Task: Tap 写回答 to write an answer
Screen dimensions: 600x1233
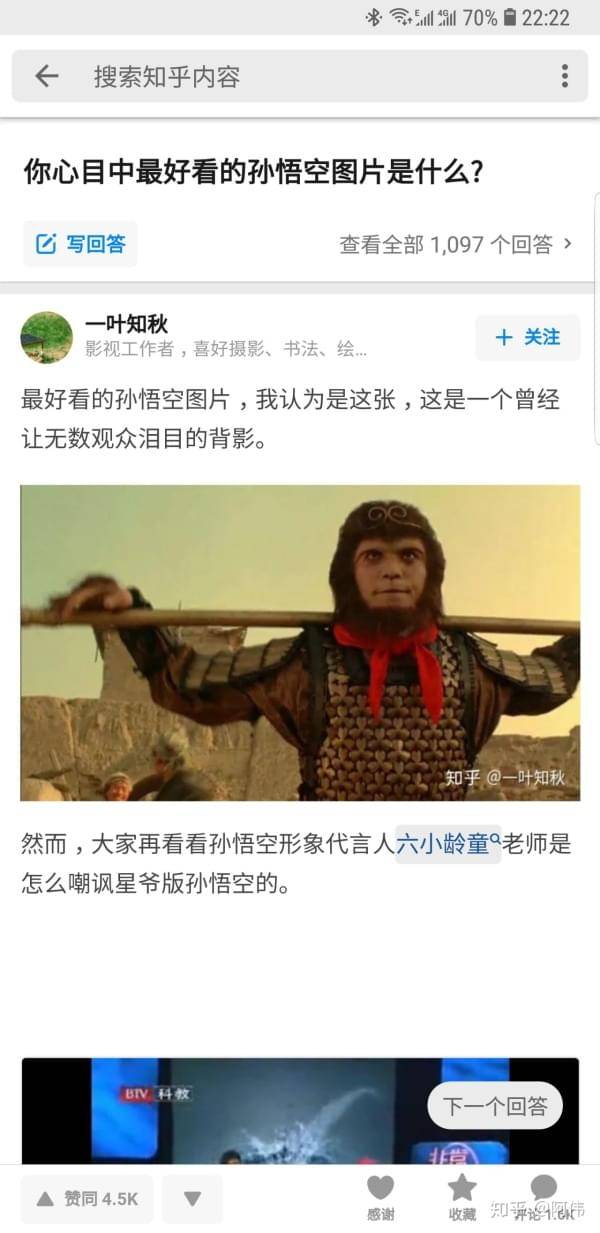Action: pos(80,244)
